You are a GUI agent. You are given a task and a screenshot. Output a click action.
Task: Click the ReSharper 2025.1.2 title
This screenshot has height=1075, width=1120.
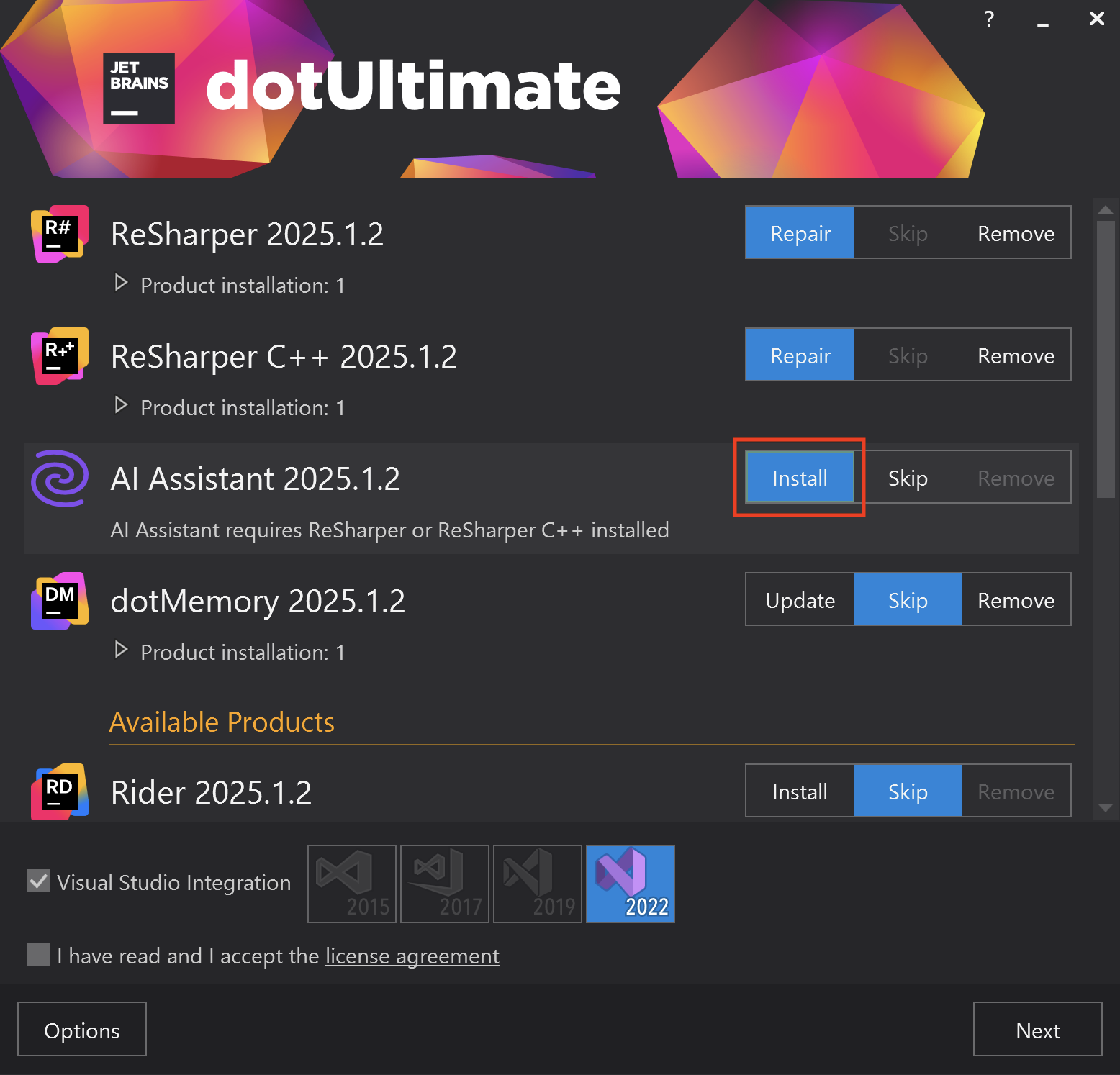(x=247, y=234)
